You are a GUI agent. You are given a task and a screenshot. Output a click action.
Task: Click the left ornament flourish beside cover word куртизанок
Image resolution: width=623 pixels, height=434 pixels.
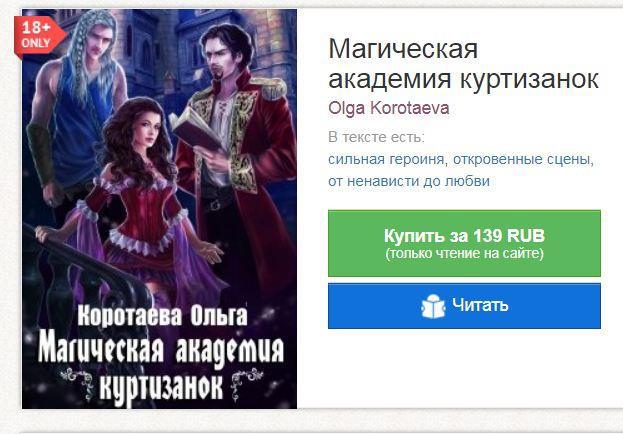coord(76,378)
